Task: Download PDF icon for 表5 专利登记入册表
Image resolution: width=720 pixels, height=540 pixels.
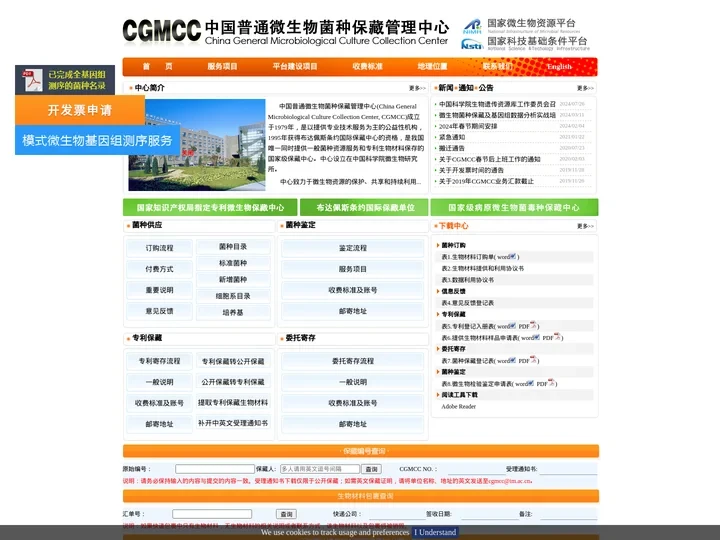Action: (534, 325)
